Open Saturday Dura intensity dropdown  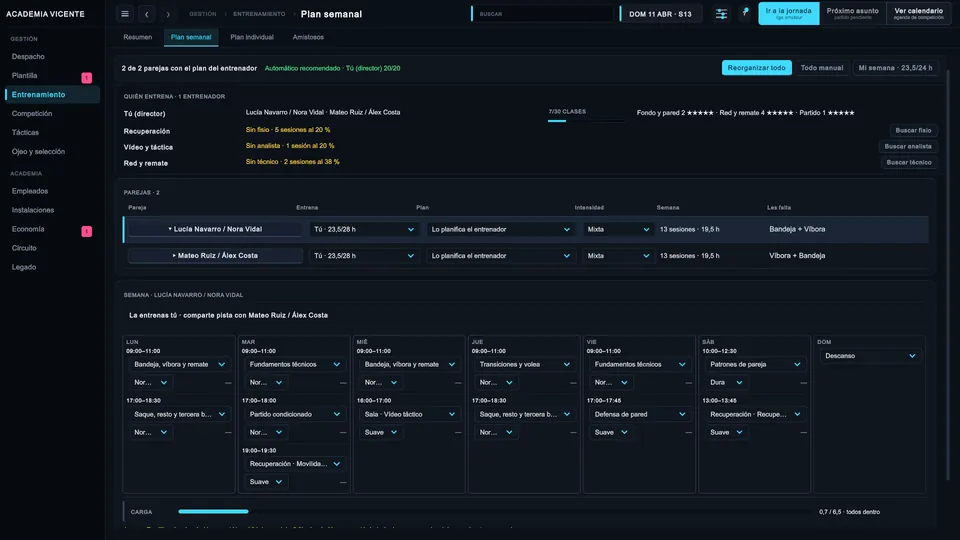[726, 382]
